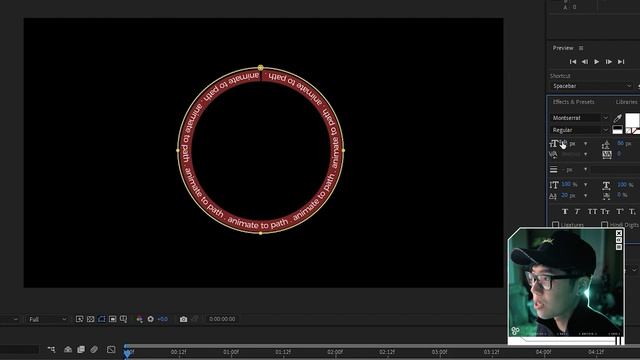This screenshot has width=640, height=360.
Task: Switch to the Effects & Presets tab
Action: click(x=573, y=102)
